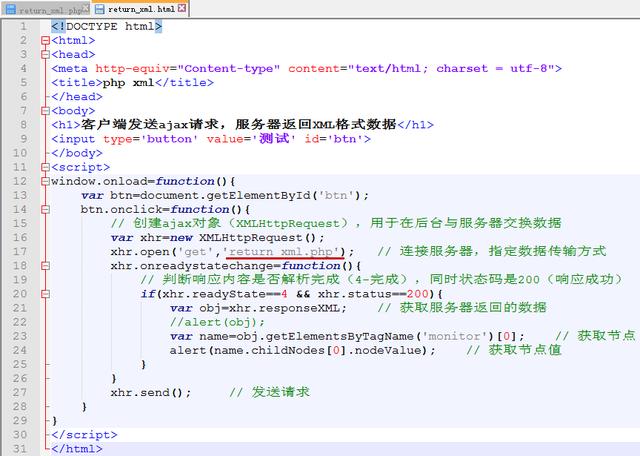Image resolution: width=640 pixels, height=456 pixels.
Task: Collapse the <html> block fold marker
Action: (x=45, y=41)
